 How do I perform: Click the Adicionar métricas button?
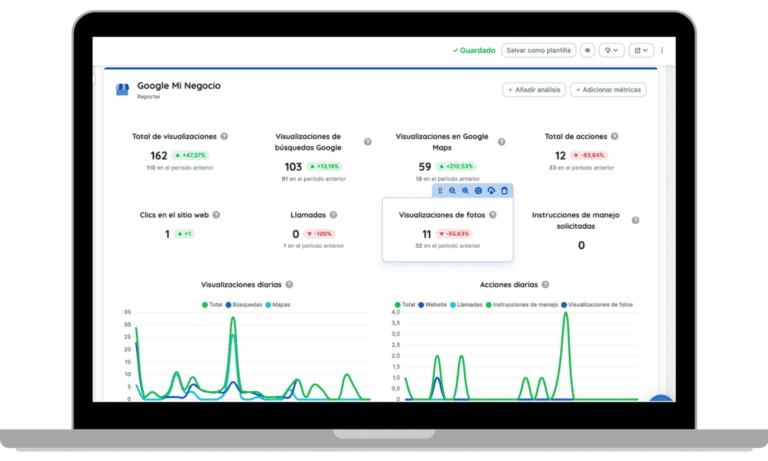(608, 90)
